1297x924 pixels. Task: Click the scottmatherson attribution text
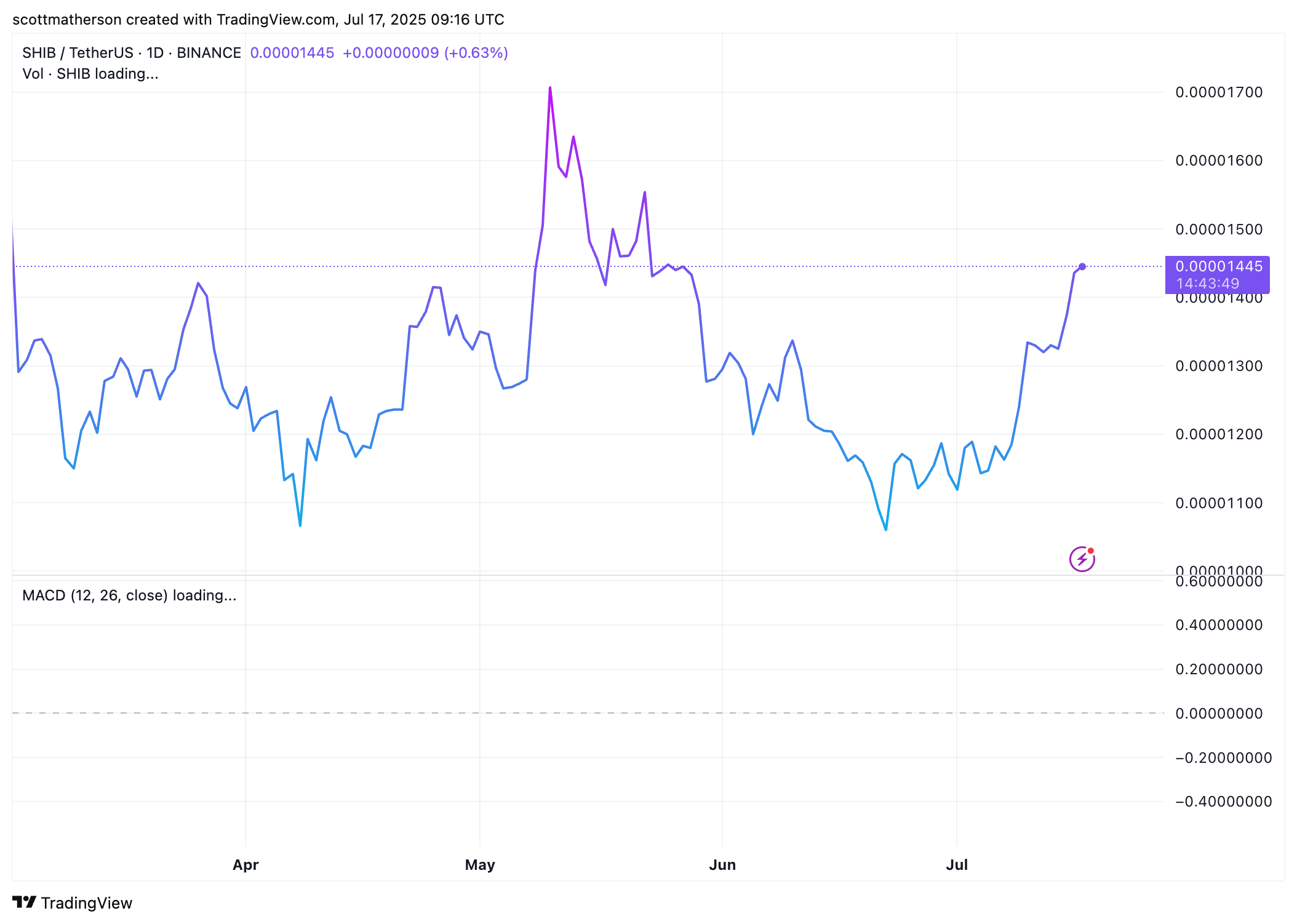coord(258,20)
